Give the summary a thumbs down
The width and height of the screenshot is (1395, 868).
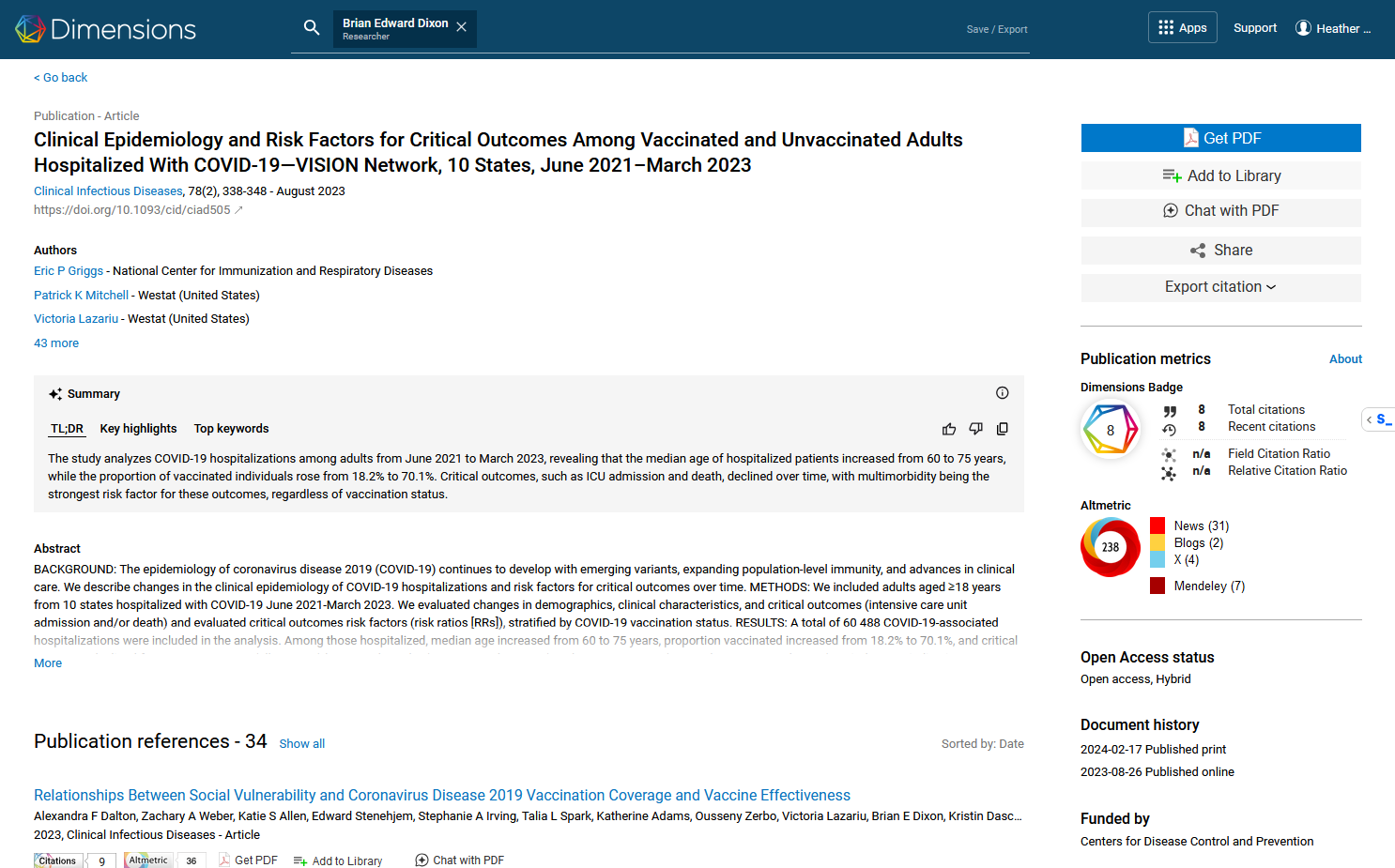pos(975,429)
